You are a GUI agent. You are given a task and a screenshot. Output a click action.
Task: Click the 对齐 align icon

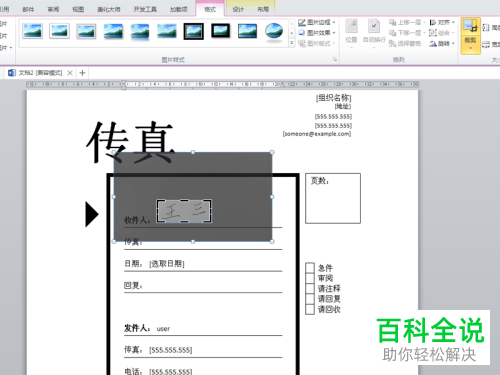(x=433, y=22)
